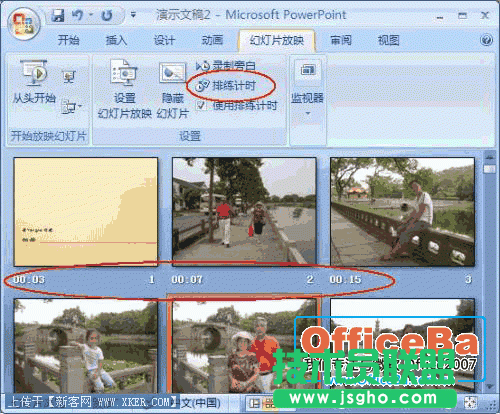Click the 录制旁白 button

pos(226,66)
